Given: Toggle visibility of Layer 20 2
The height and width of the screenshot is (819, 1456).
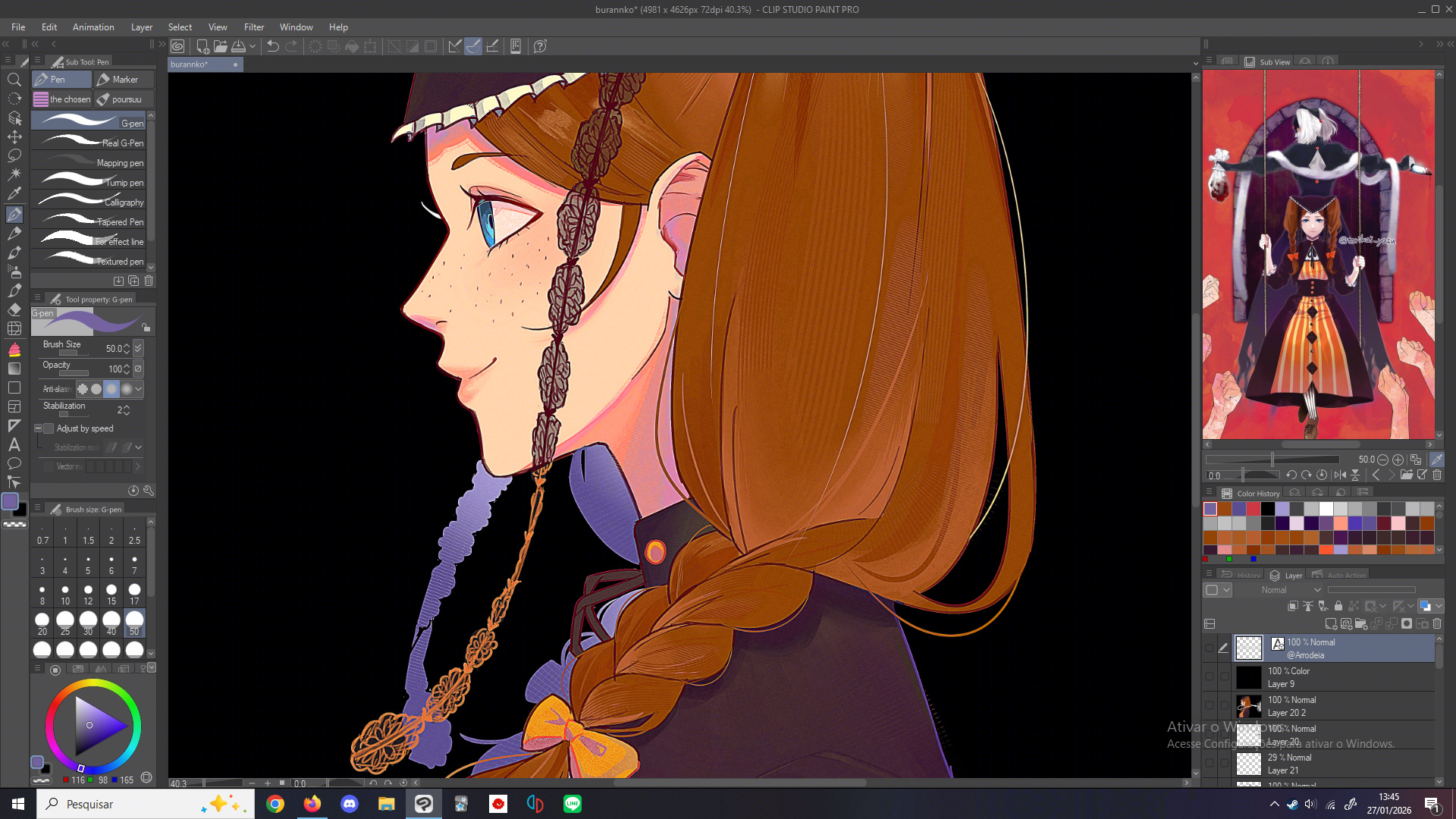Looking at the screenshot, I should [x=1210, y=705].
